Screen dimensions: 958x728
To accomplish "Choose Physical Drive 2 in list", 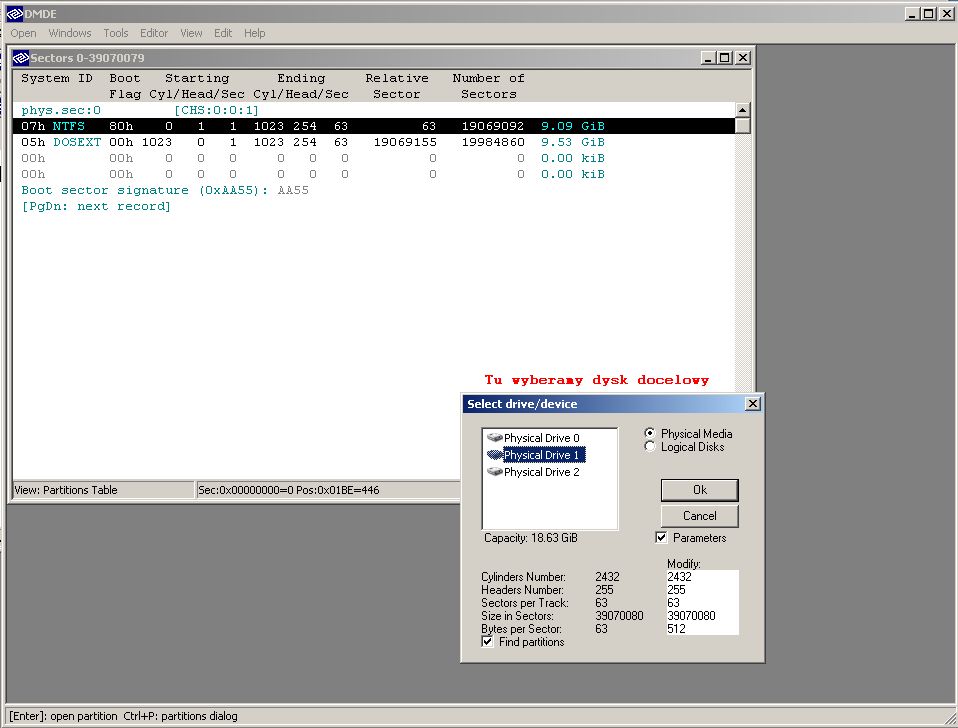I will click(x=541, y=472).
